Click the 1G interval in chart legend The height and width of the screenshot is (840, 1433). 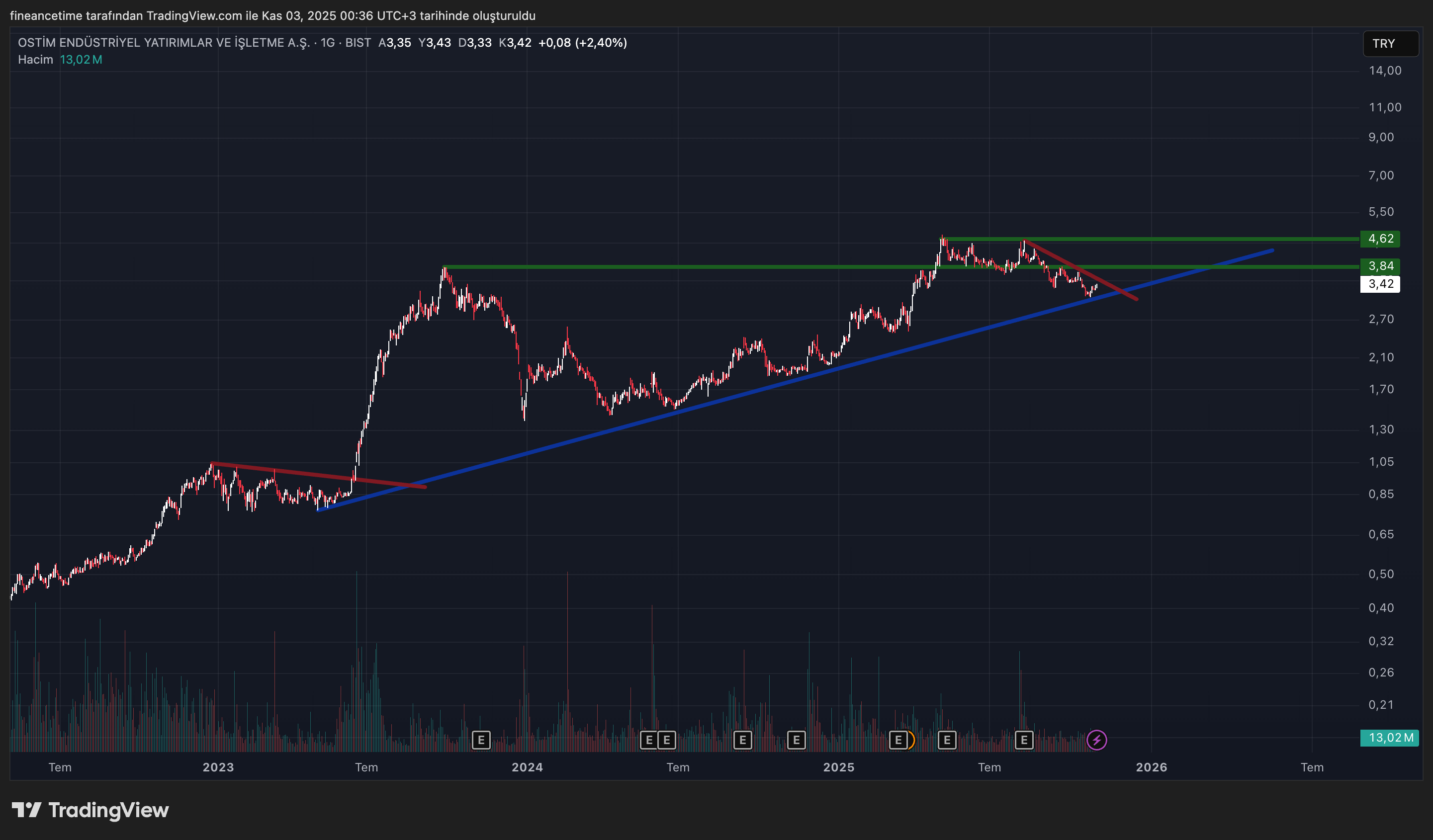tap(328, 43)
